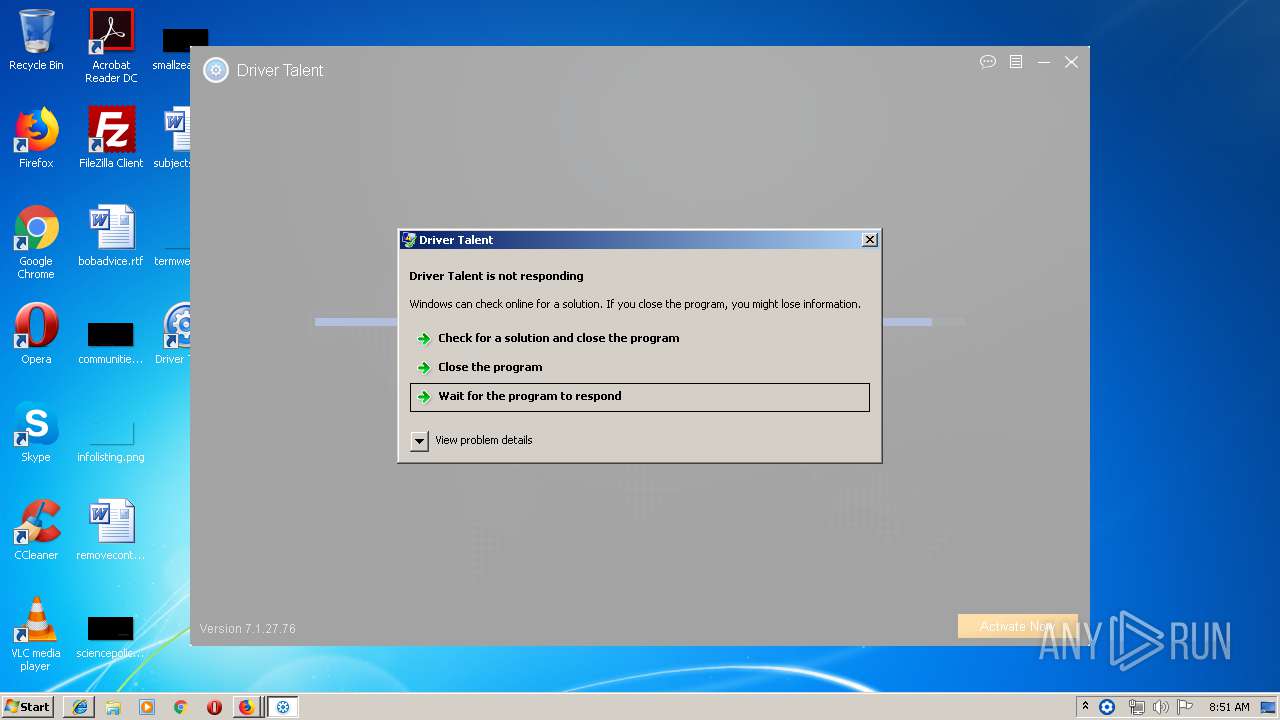1280x720 pixels.
Task: Launch Google Chrome desktop shortcut
Action: click(36, 242)
